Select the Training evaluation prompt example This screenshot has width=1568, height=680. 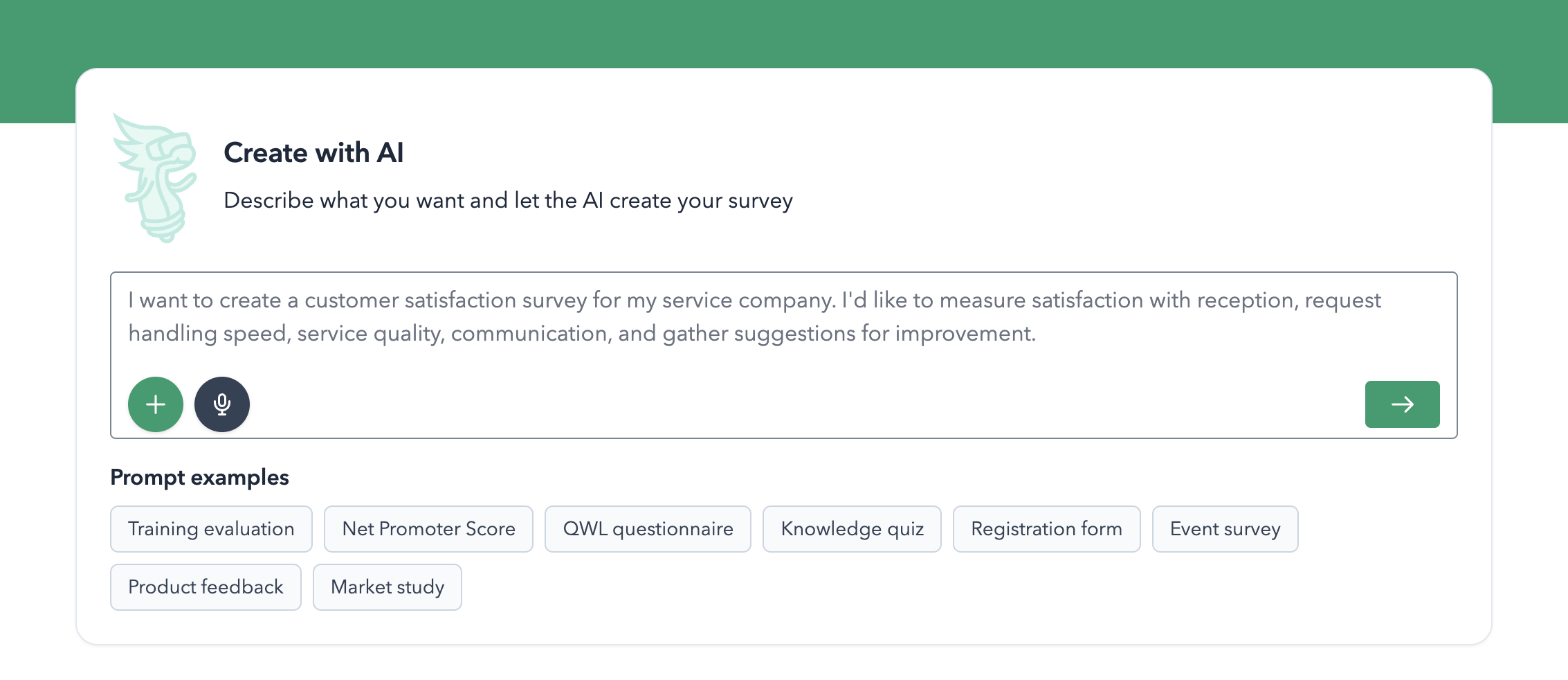pos(210,528)
